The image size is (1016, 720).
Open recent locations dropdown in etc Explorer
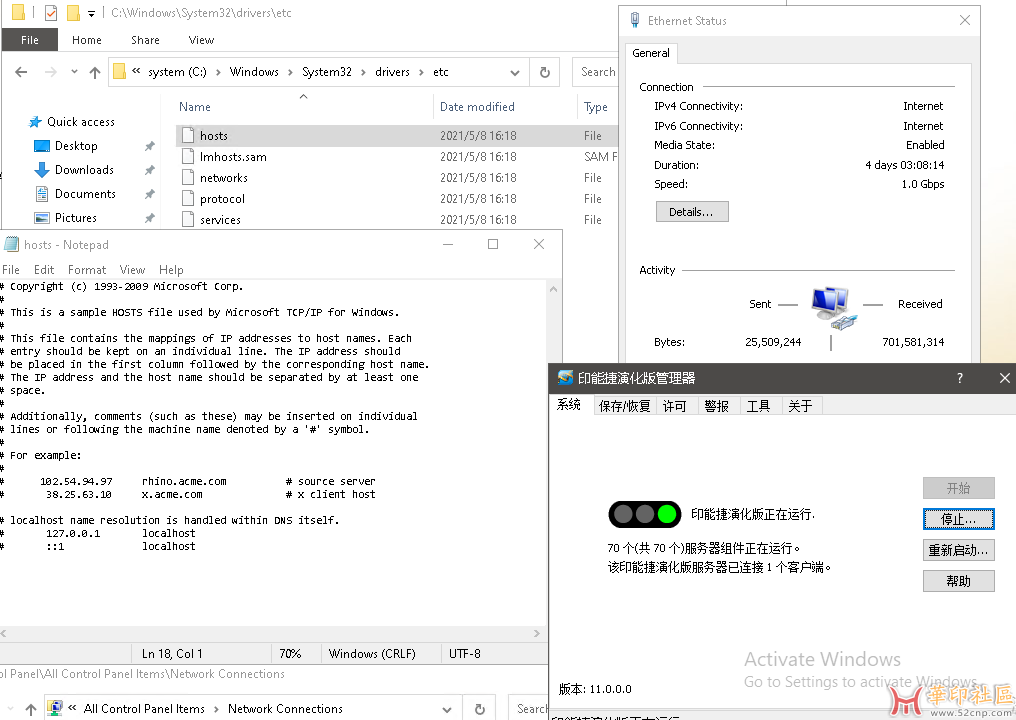(74, 72)
